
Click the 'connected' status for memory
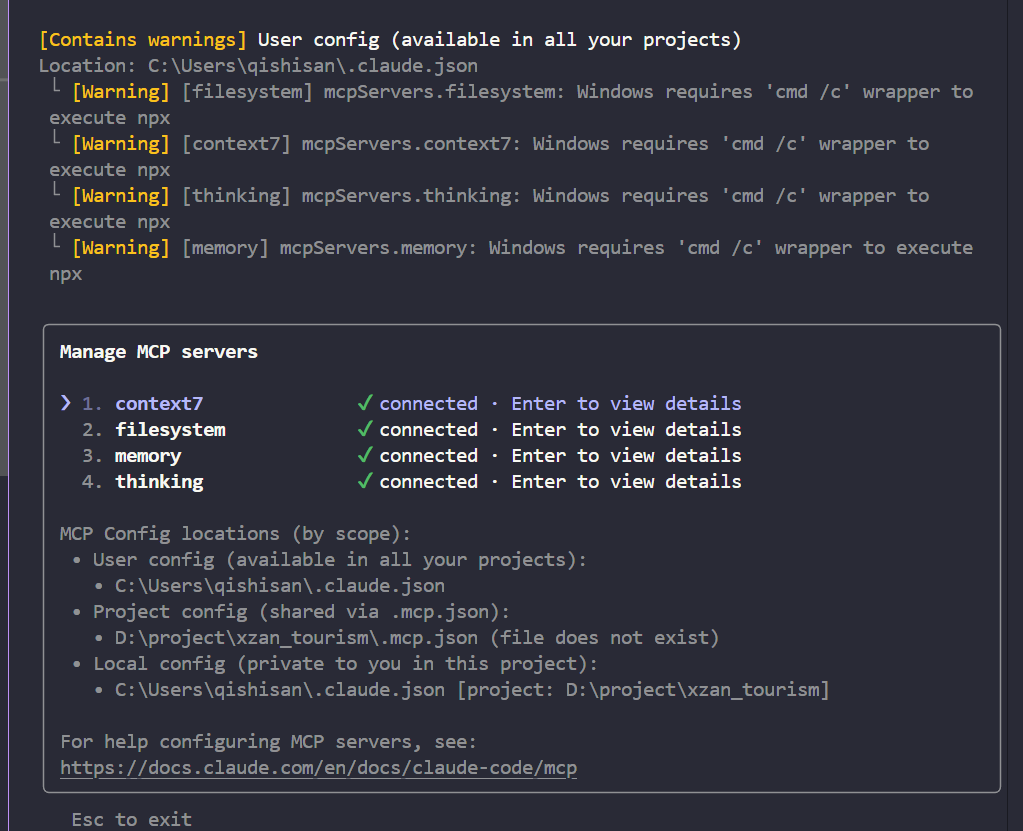(429, 456)
